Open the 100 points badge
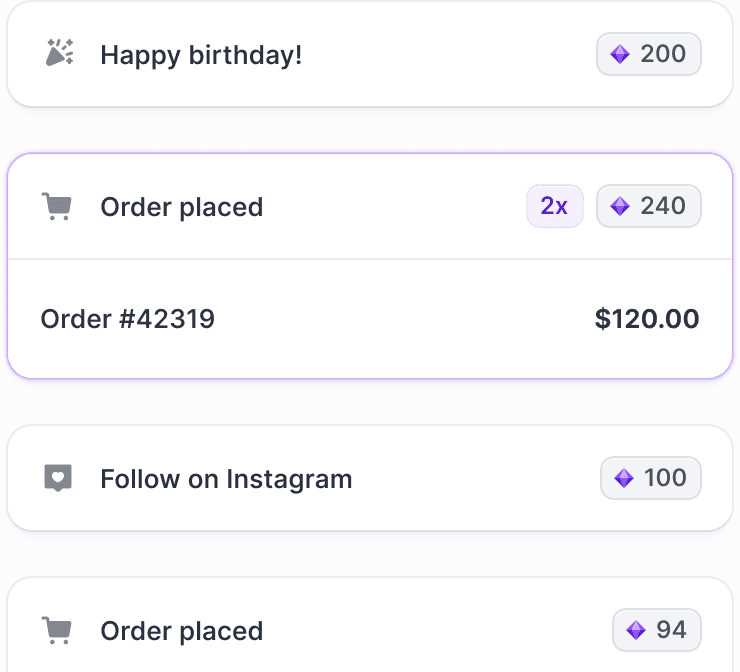This screenshot has height=672, width=740. click(650, 478)
